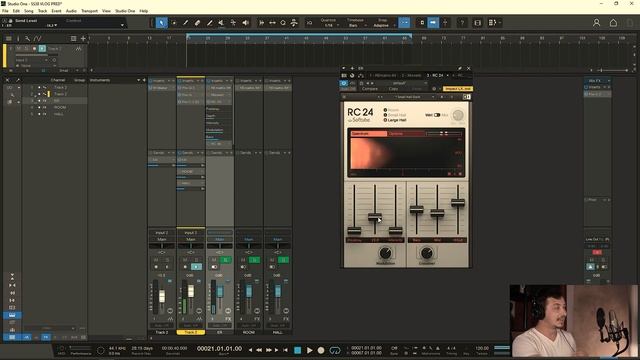Open the Event menu

point(56,11)
